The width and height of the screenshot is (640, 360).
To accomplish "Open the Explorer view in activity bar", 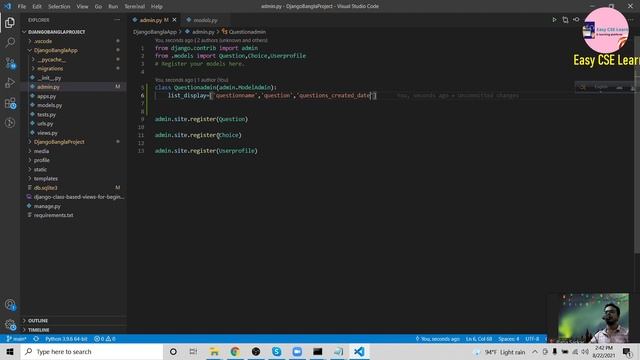I will (10, 22).
